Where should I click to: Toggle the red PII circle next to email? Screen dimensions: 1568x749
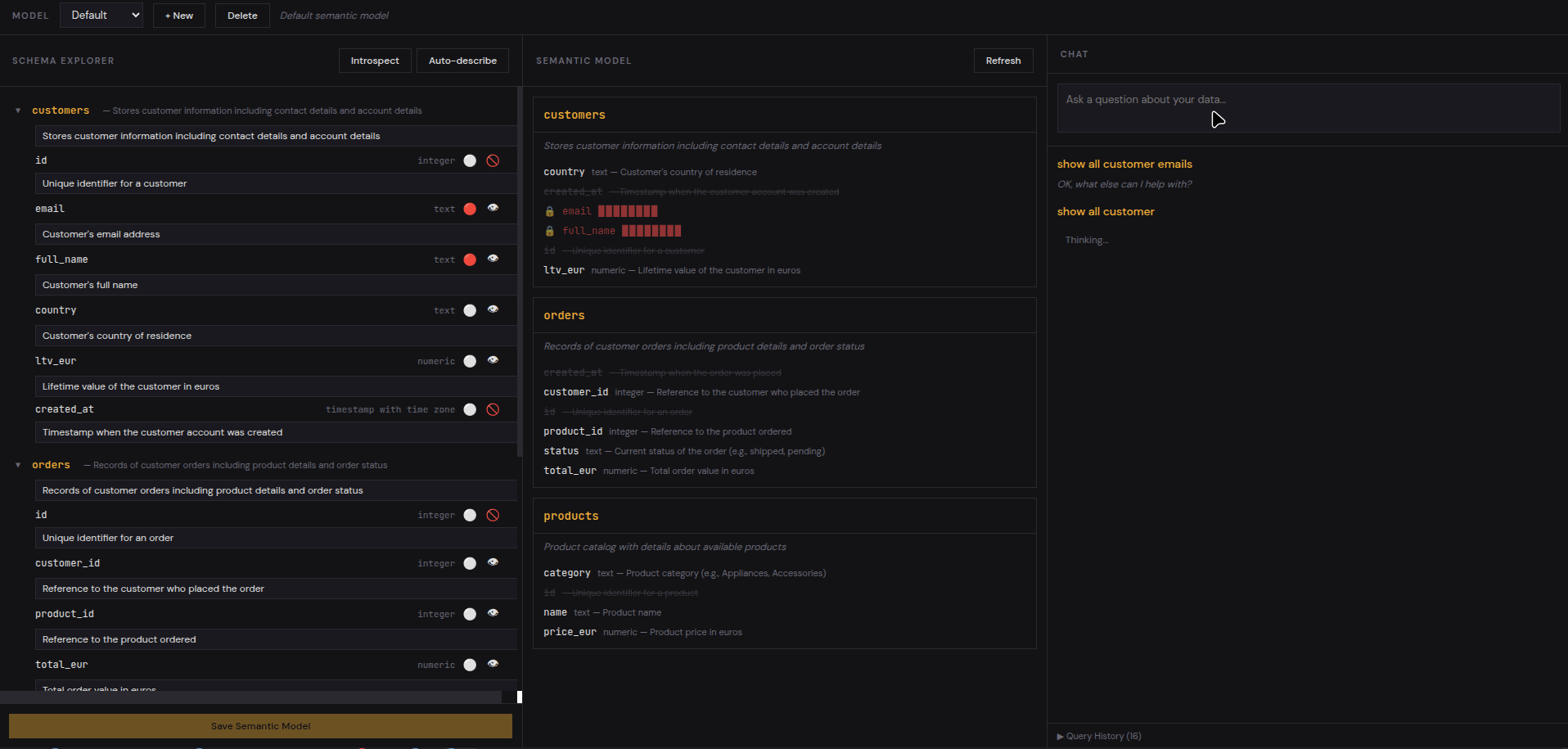[x=469, y=209]
